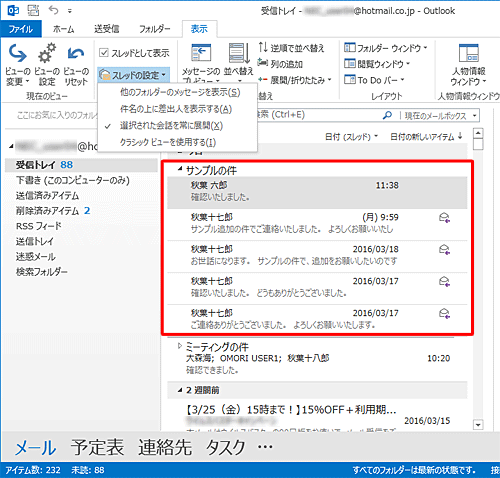Image resolution: width=500 pixels, height=478 pixels.
Task: Open quick access toolbar customize arrow
Action: point(70,11)
